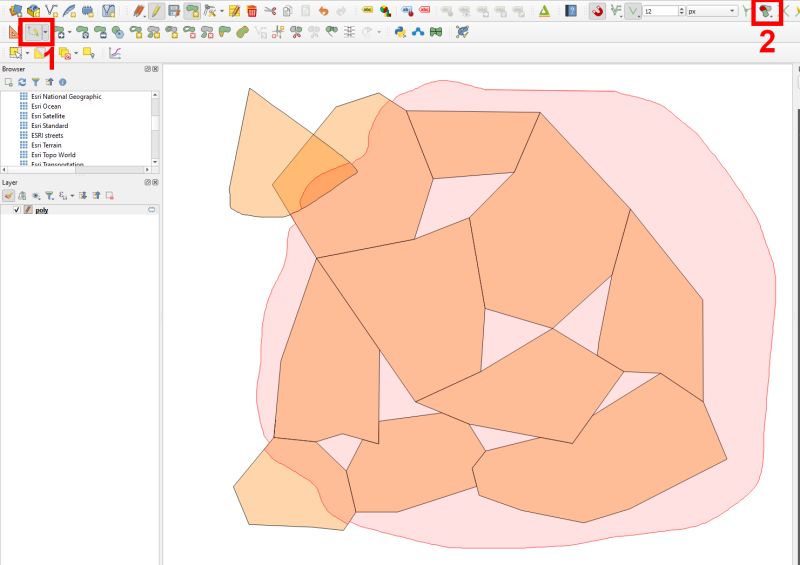The height and width of the screenshot is (565, 800).
Task: Copy selected features
Action: pyautogui.click(x=288, y=11)
